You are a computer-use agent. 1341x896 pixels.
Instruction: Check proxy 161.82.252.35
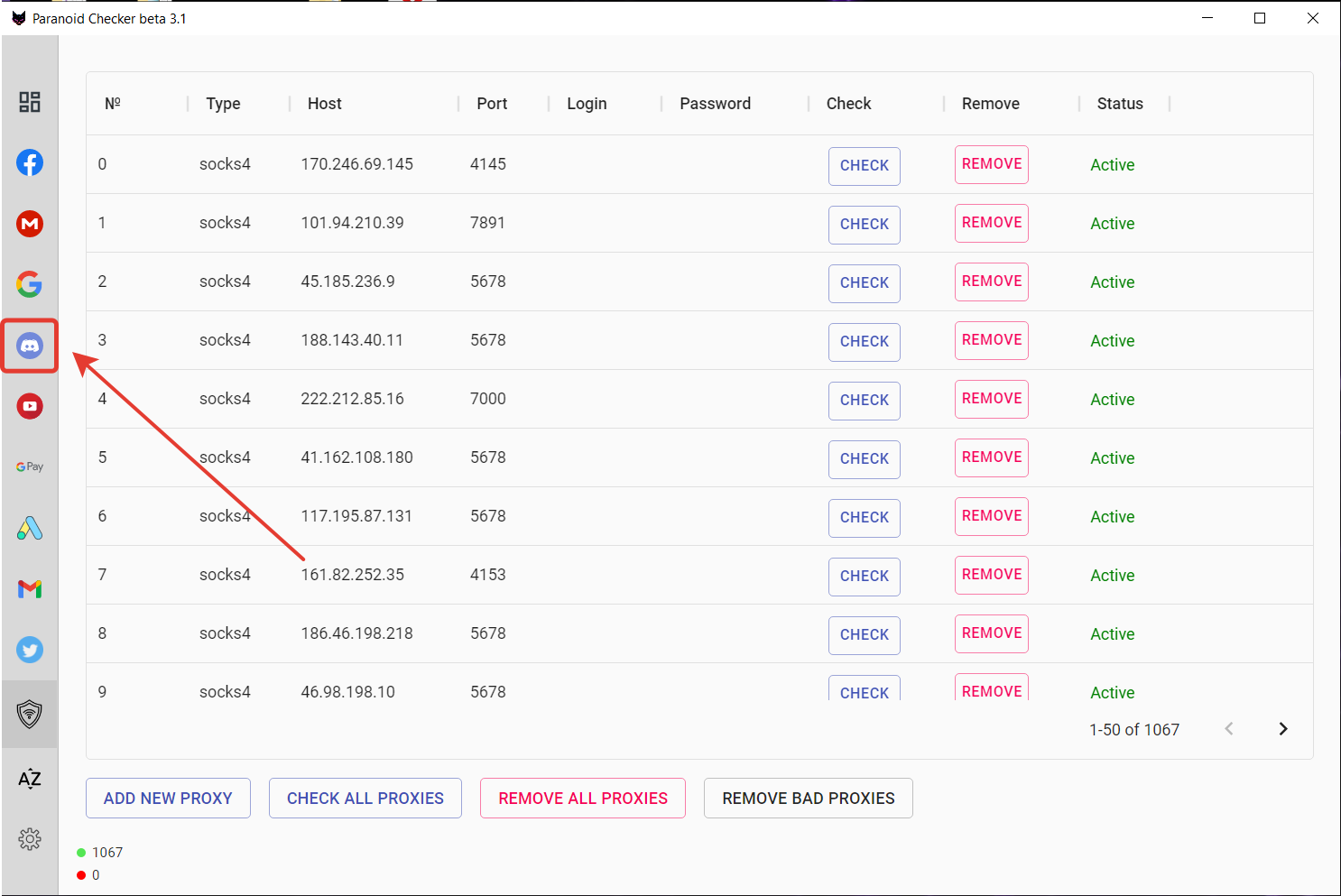[x=865, y=577]
